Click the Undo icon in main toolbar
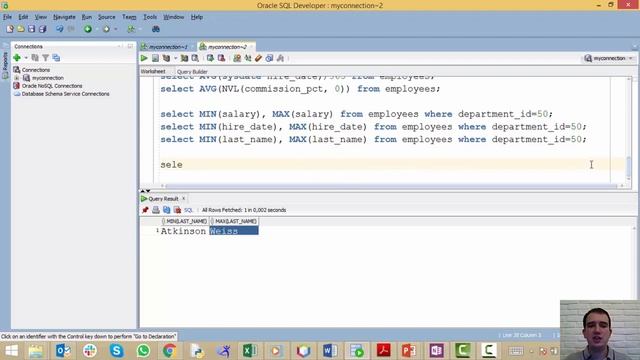This screenshot has width=640, height=360. pos(60,29)
